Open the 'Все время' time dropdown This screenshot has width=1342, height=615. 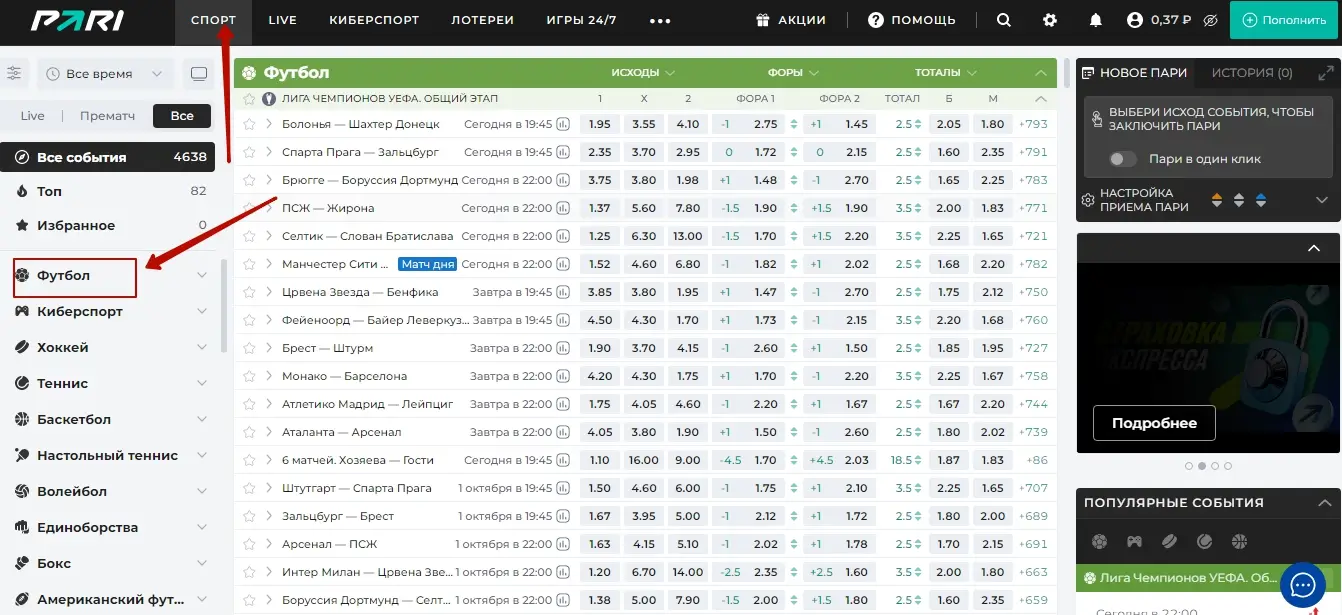coord(105,74)
